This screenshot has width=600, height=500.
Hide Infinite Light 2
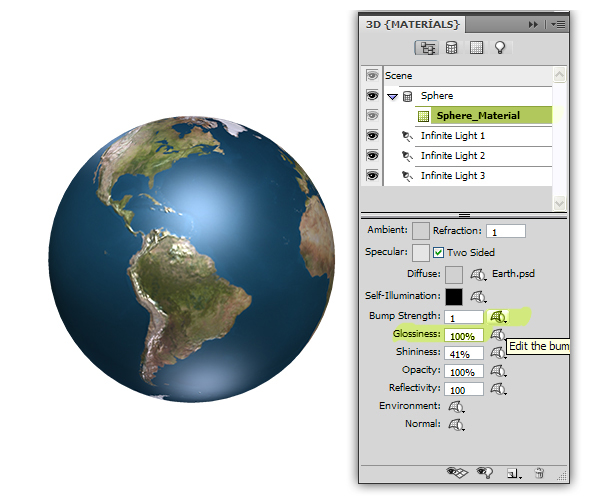(x=372, y=155)
